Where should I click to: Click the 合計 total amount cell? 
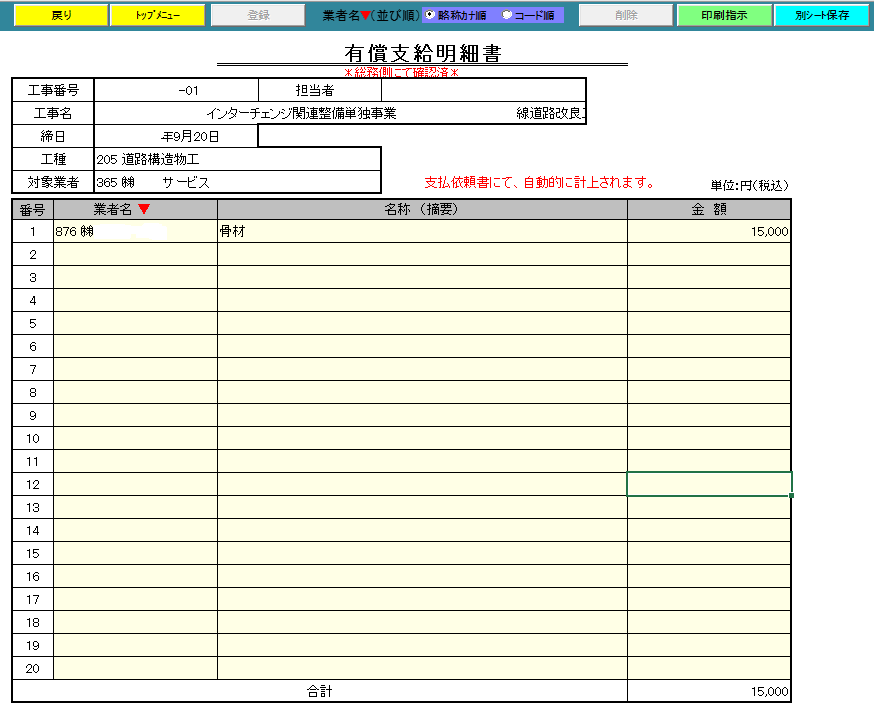pos(709,691)
